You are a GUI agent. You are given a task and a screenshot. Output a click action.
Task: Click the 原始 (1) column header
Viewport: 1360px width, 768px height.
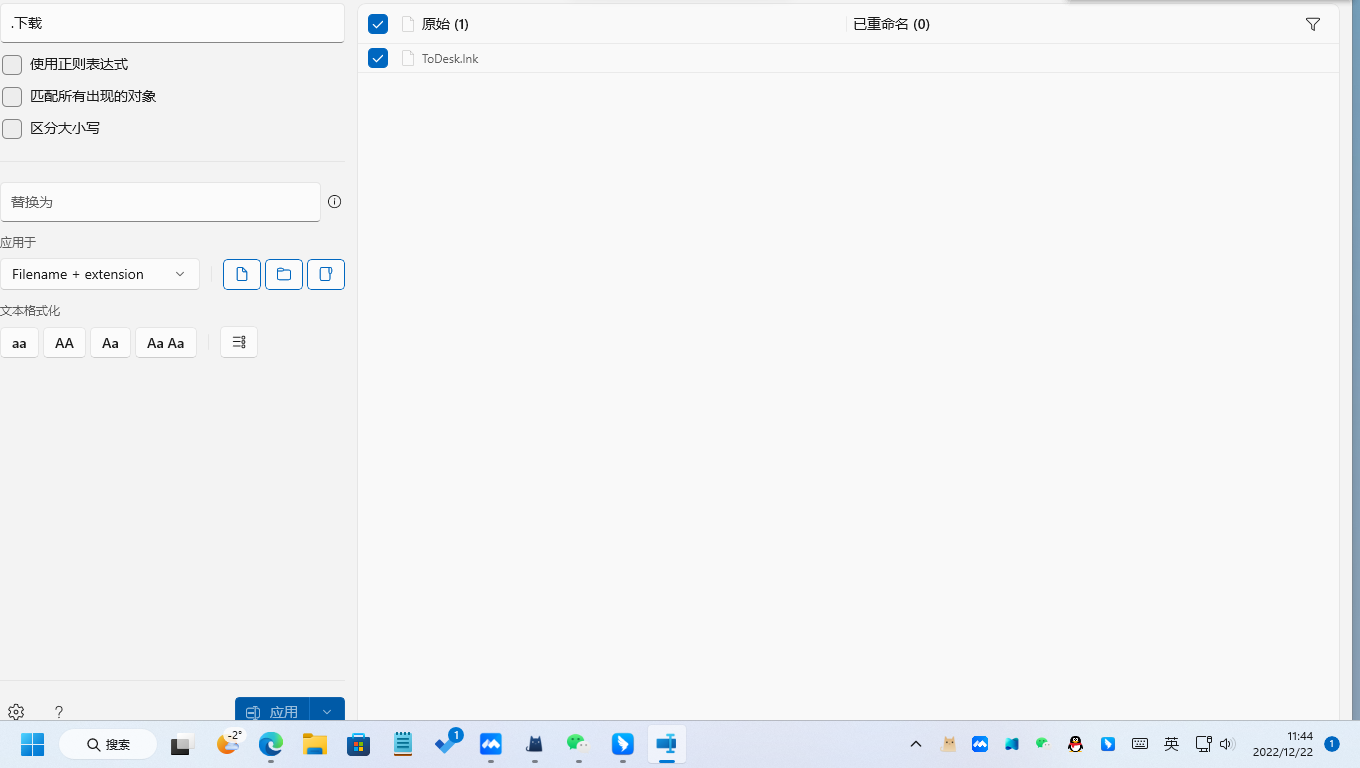[445, 24]
